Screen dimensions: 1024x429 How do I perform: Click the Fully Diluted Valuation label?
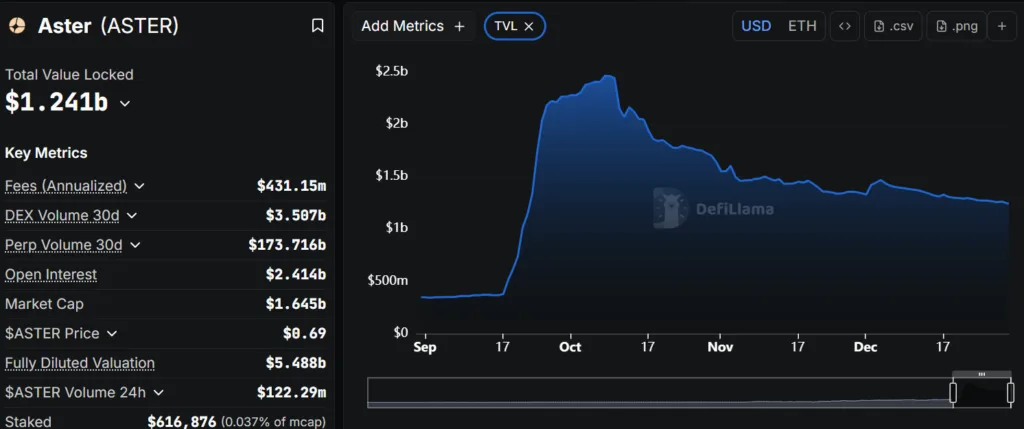(x=80, y=363)
